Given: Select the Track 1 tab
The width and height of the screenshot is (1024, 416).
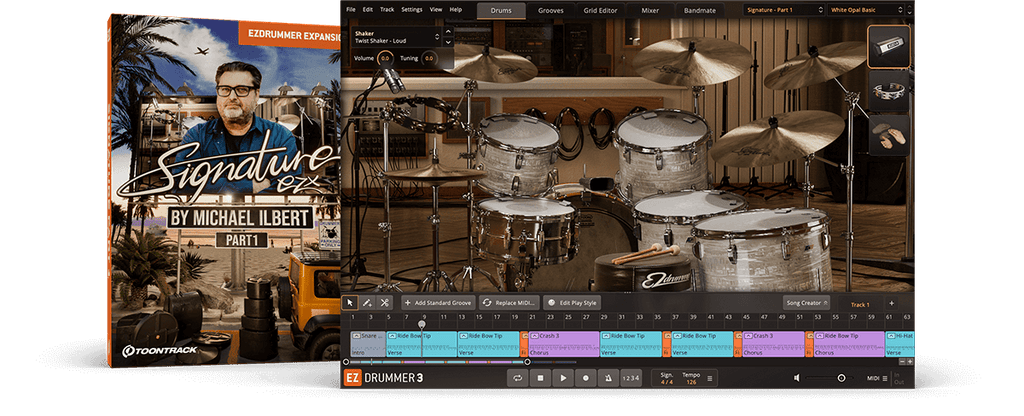Looking at the screenshot, I should [x=860, y=304].
